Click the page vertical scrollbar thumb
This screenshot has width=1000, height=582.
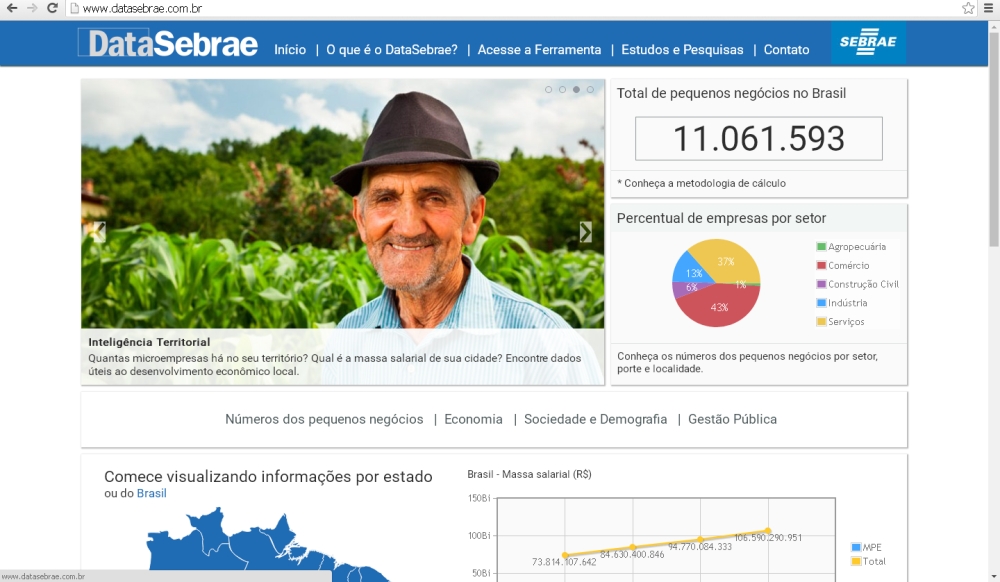[994, 139]
